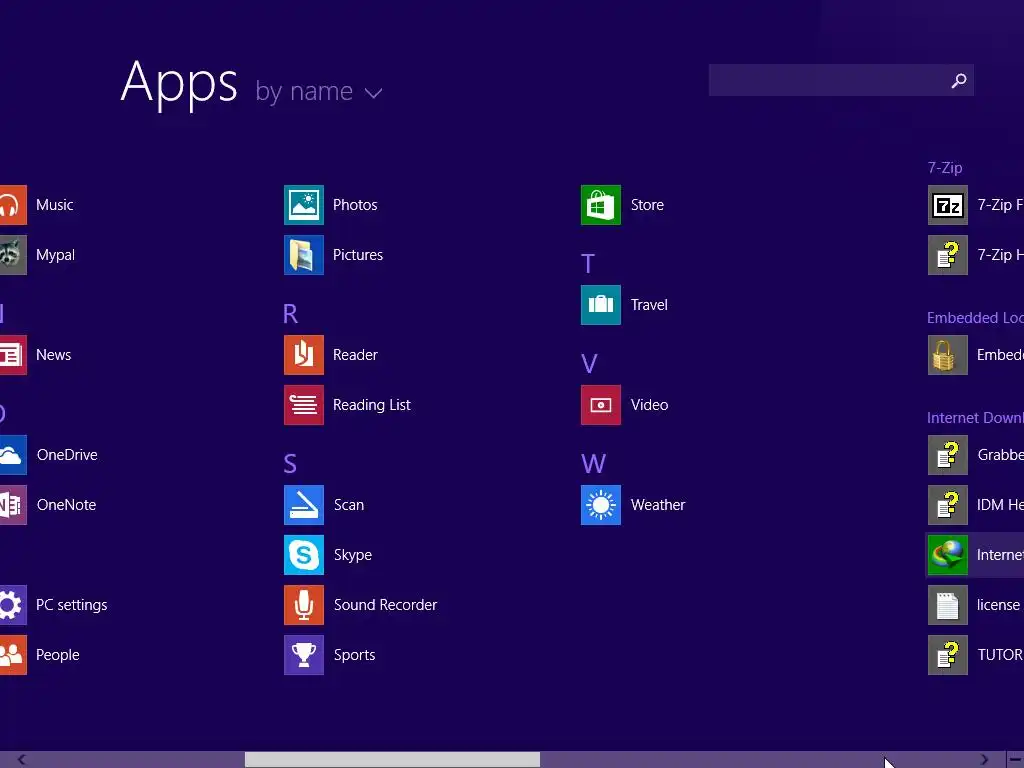Open the People app icon
Image resolution: width=1024 pixels, height=768 pixels.
13,654
